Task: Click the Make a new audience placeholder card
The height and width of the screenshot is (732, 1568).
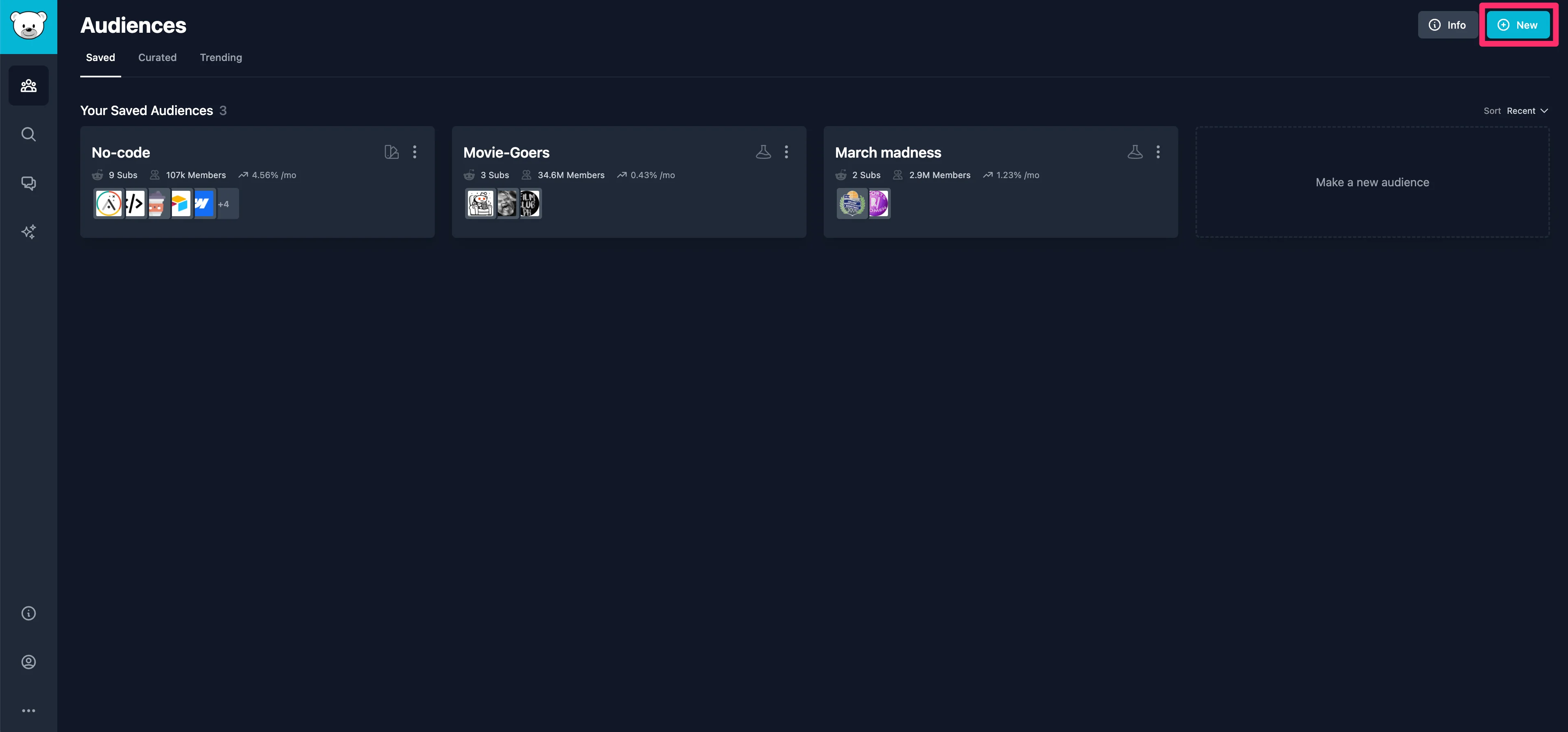Action: pyautogui.click(x=1372, y=183)
